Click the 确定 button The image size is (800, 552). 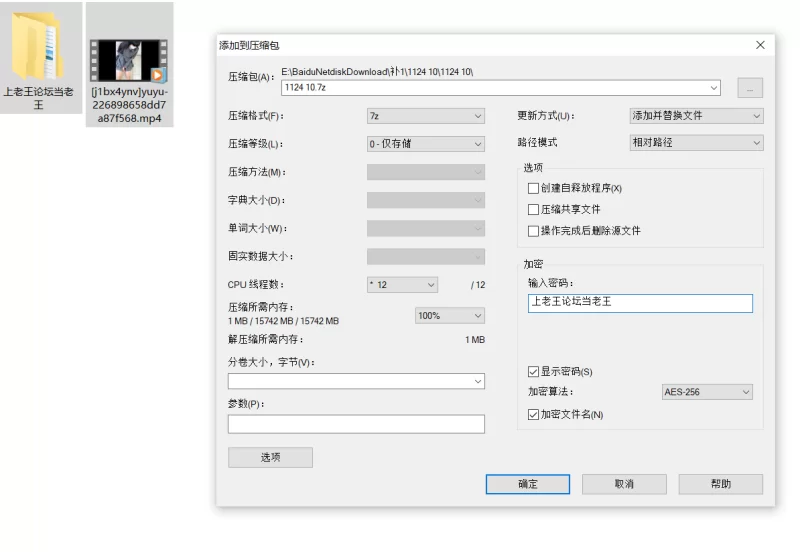coord(528,484)
